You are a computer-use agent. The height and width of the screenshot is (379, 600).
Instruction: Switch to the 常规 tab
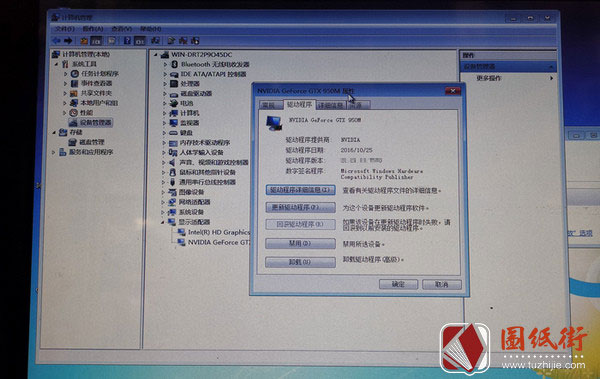[x=270, y=105]
